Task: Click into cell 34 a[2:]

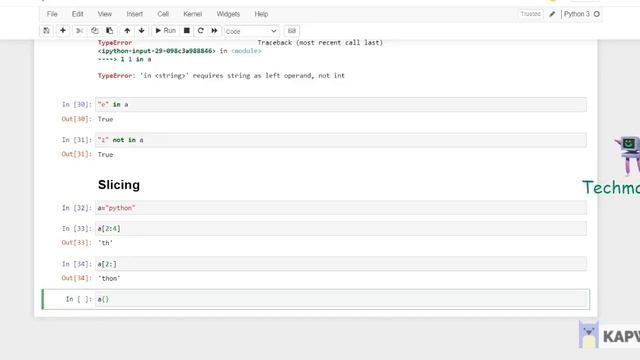Action: [x=341, y=264]
